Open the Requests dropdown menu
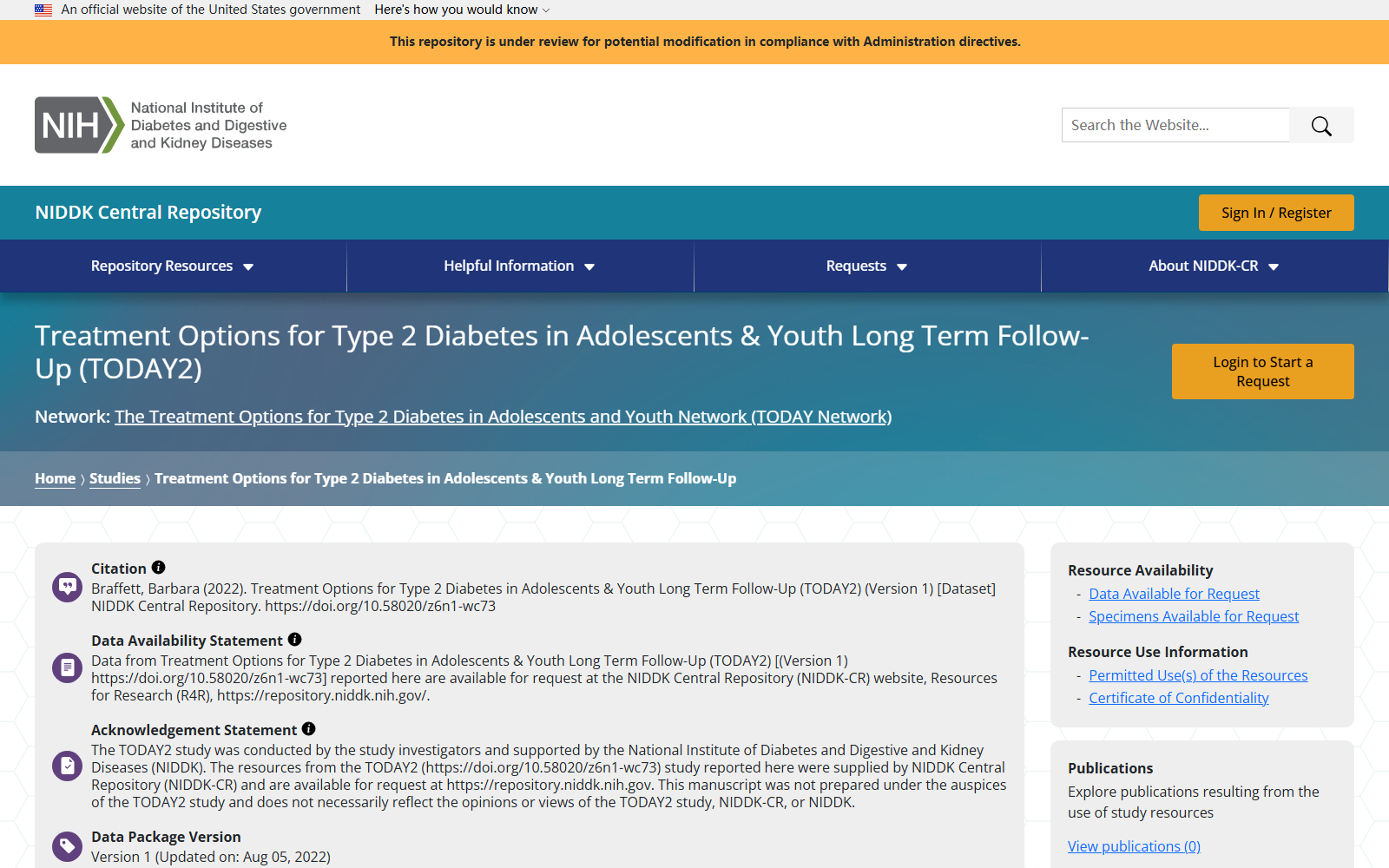This screenshot has height=868, width=1389. [x=867, y=266]
